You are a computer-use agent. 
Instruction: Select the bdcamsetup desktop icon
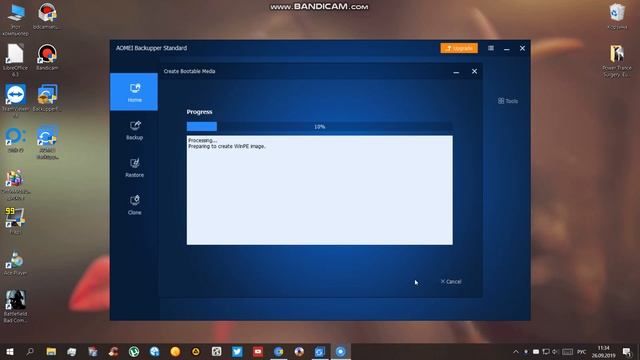click(x=47, y=16)
